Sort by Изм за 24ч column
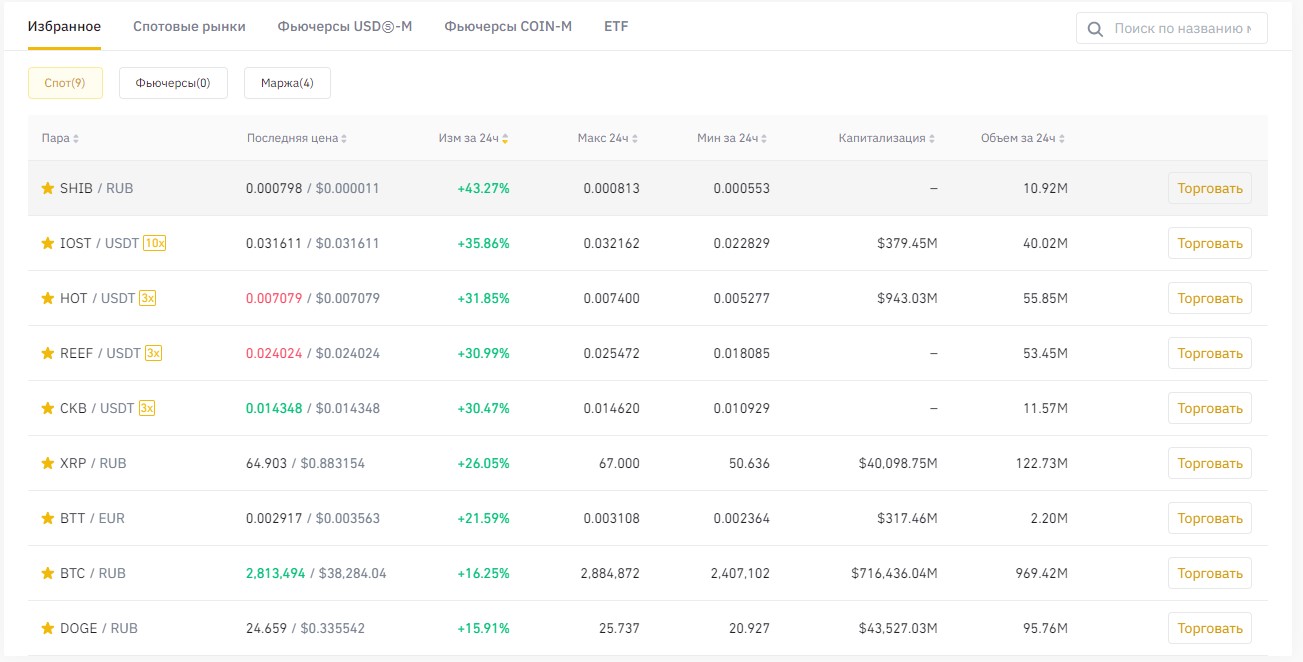The width and height of the screenshot is (1303, 662). click(473, 138)
